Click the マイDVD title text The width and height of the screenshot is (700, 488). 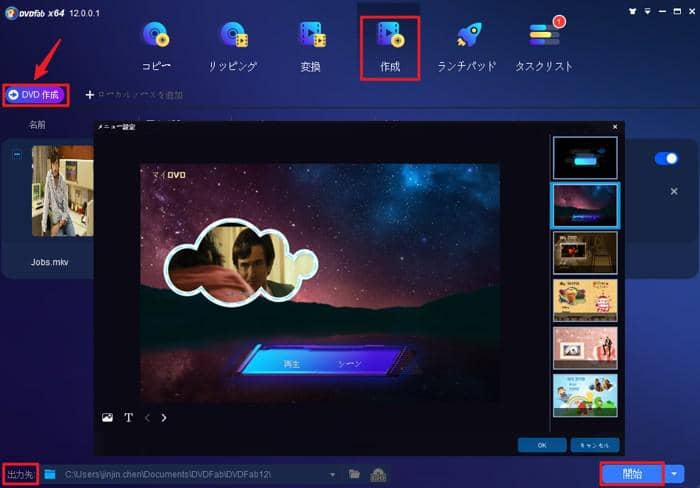pos(169,175)
